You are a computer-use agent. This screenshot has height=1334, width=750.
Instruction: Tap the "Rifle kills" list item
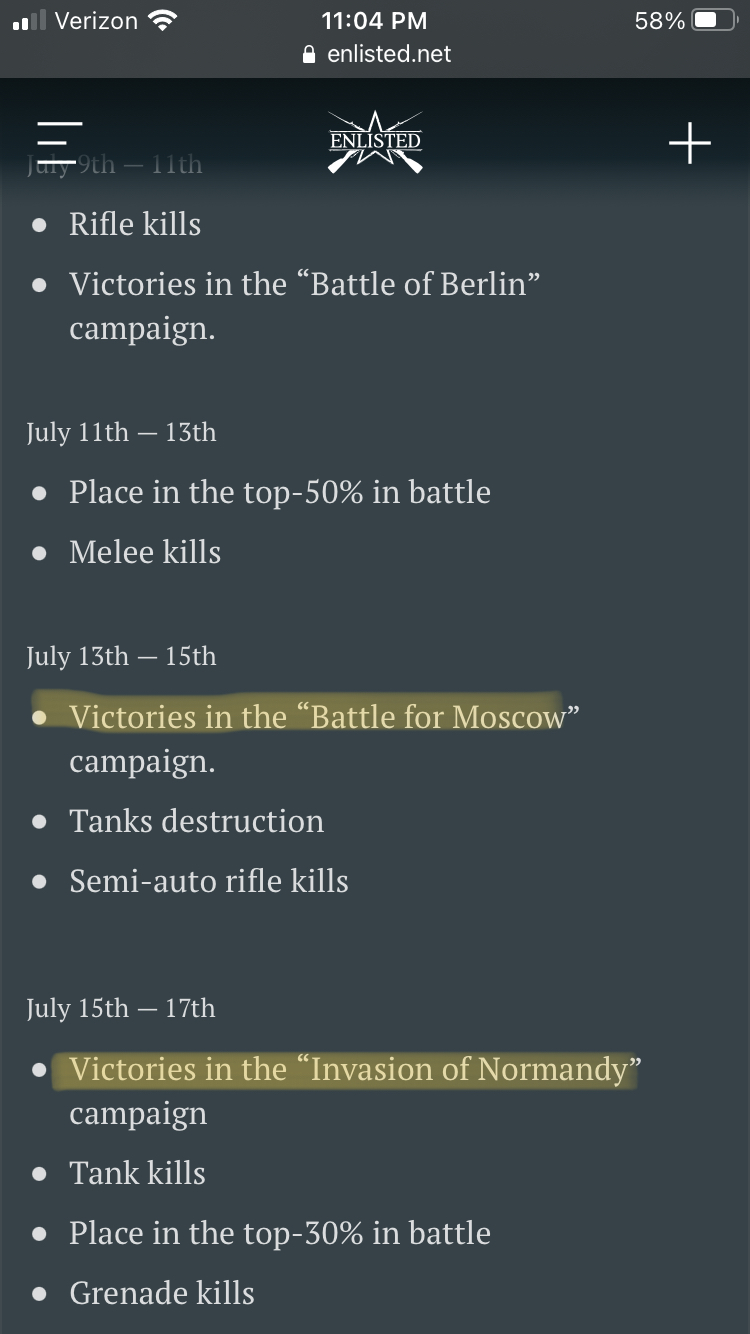[x=135, y=224]
